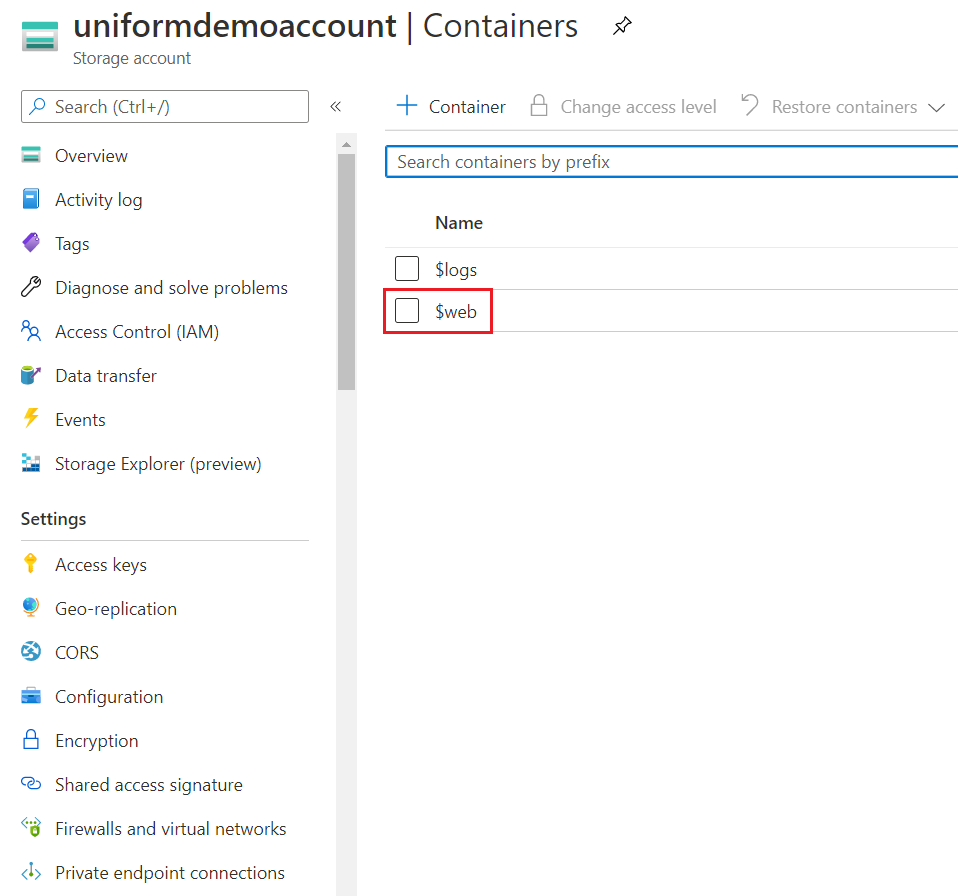This screenshot has width=958, height=896.
Task: Sort by the Name column header
Action: coord(459,223)
